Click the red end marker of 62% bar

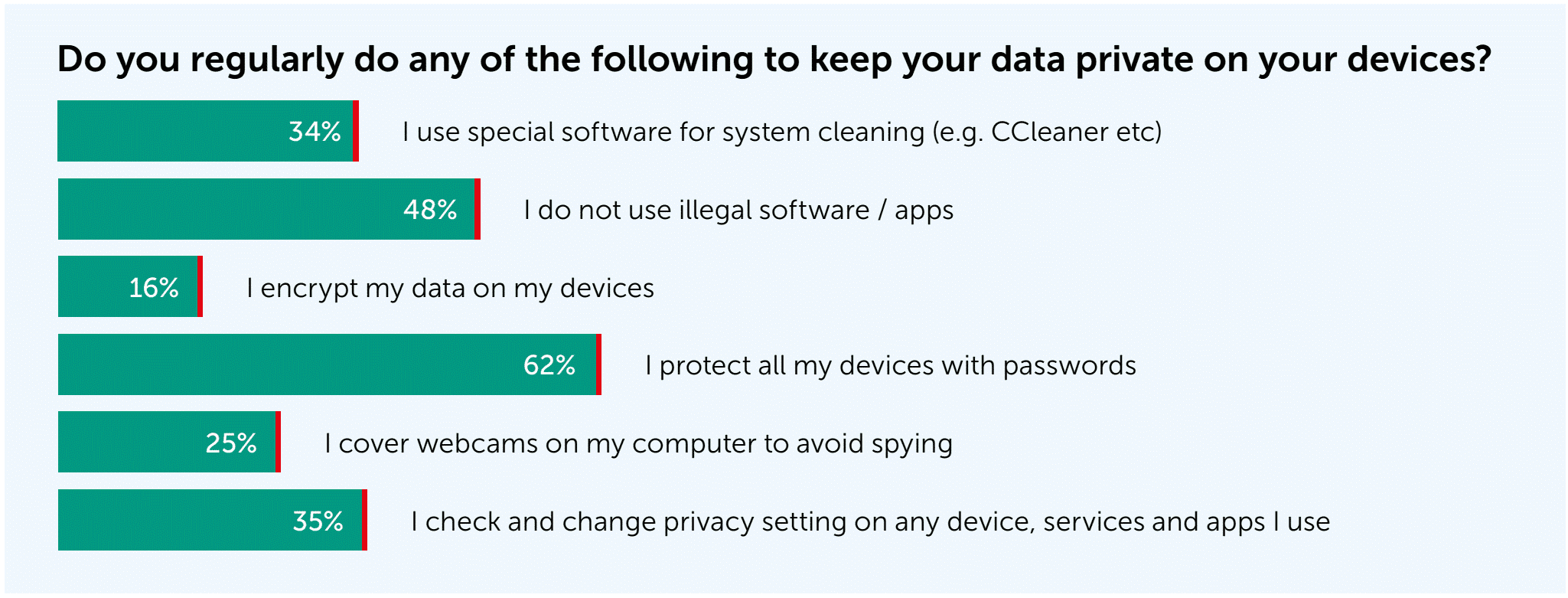click(x=598, y=364)
